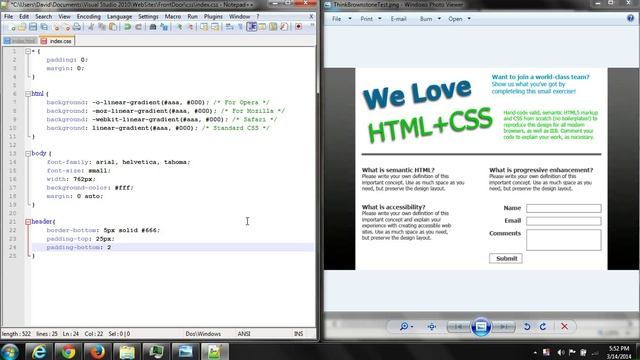The width and height of the screenshot is (640, 360).
Task: Toggle Word Wrap in Notepad++ toolbar
Action: point(229,27)
